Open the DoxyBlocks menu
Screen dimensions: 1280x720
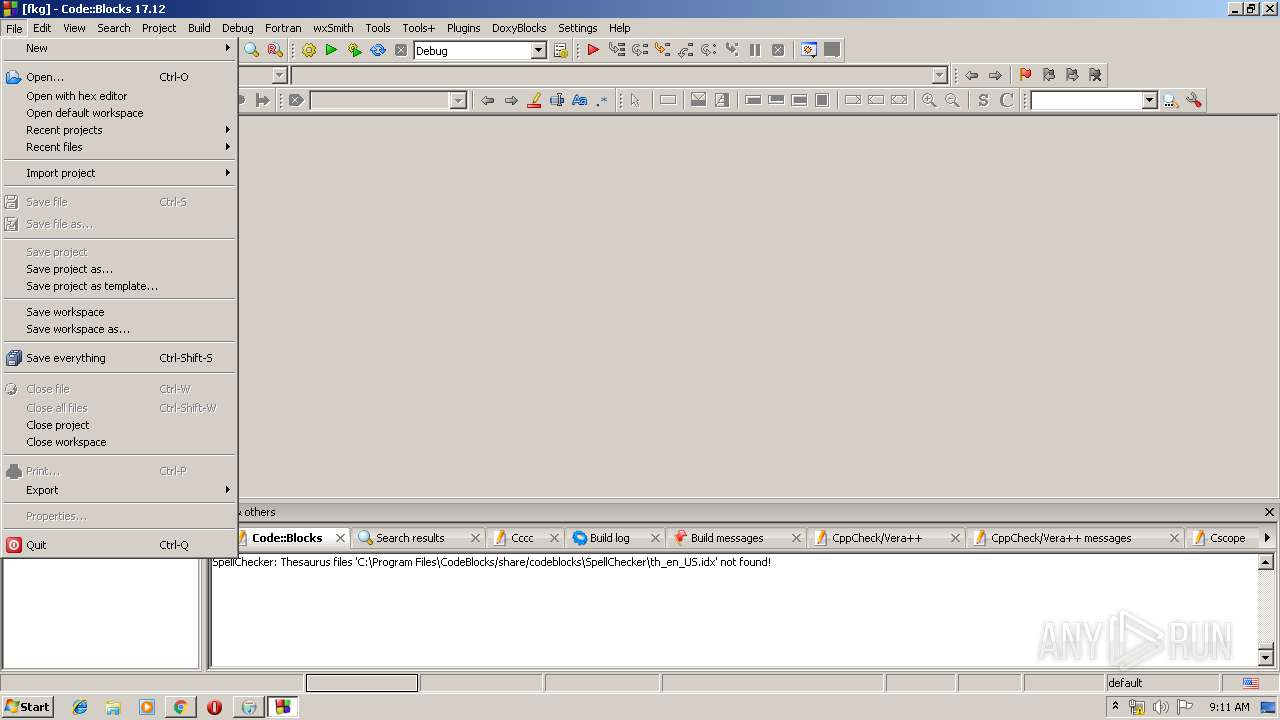pos(519,28)
